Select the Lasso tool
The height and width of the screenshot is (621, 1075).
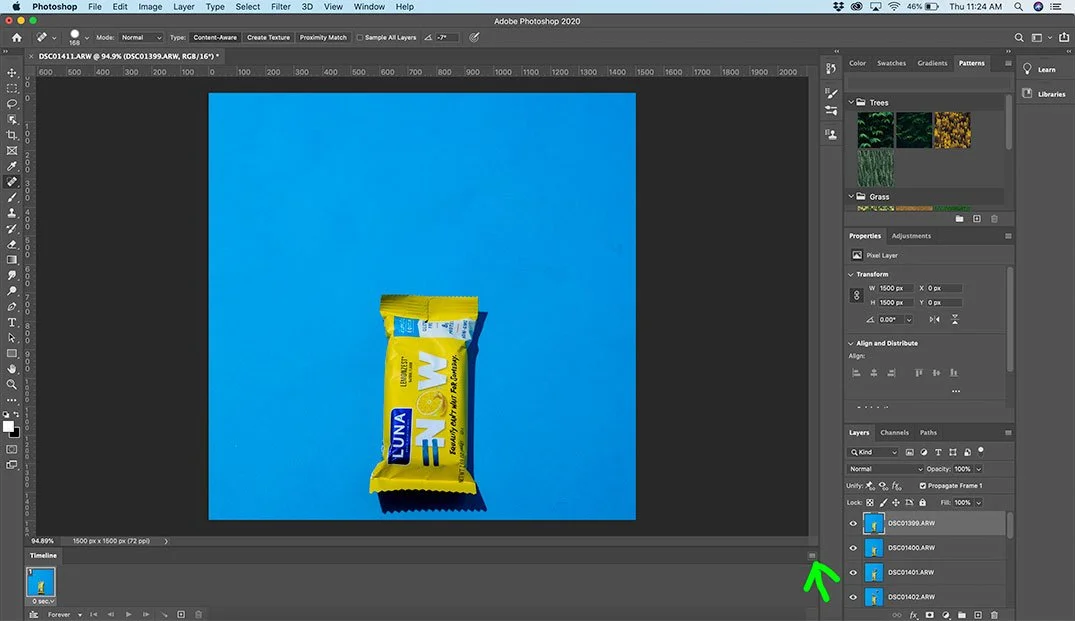tap(12, 104)
